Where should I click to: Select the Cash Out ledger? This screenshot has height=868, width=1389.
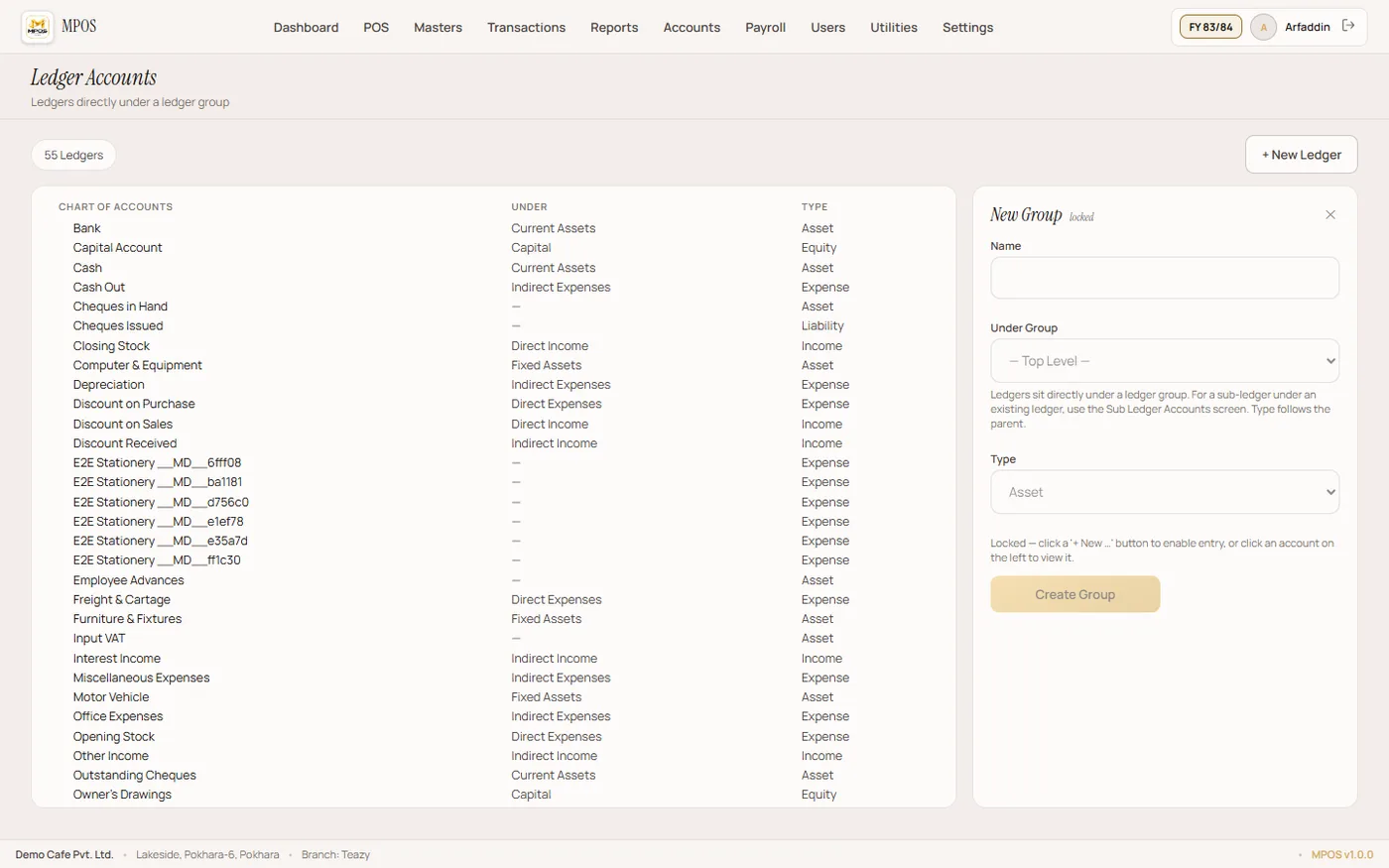[x=493, y=287]
